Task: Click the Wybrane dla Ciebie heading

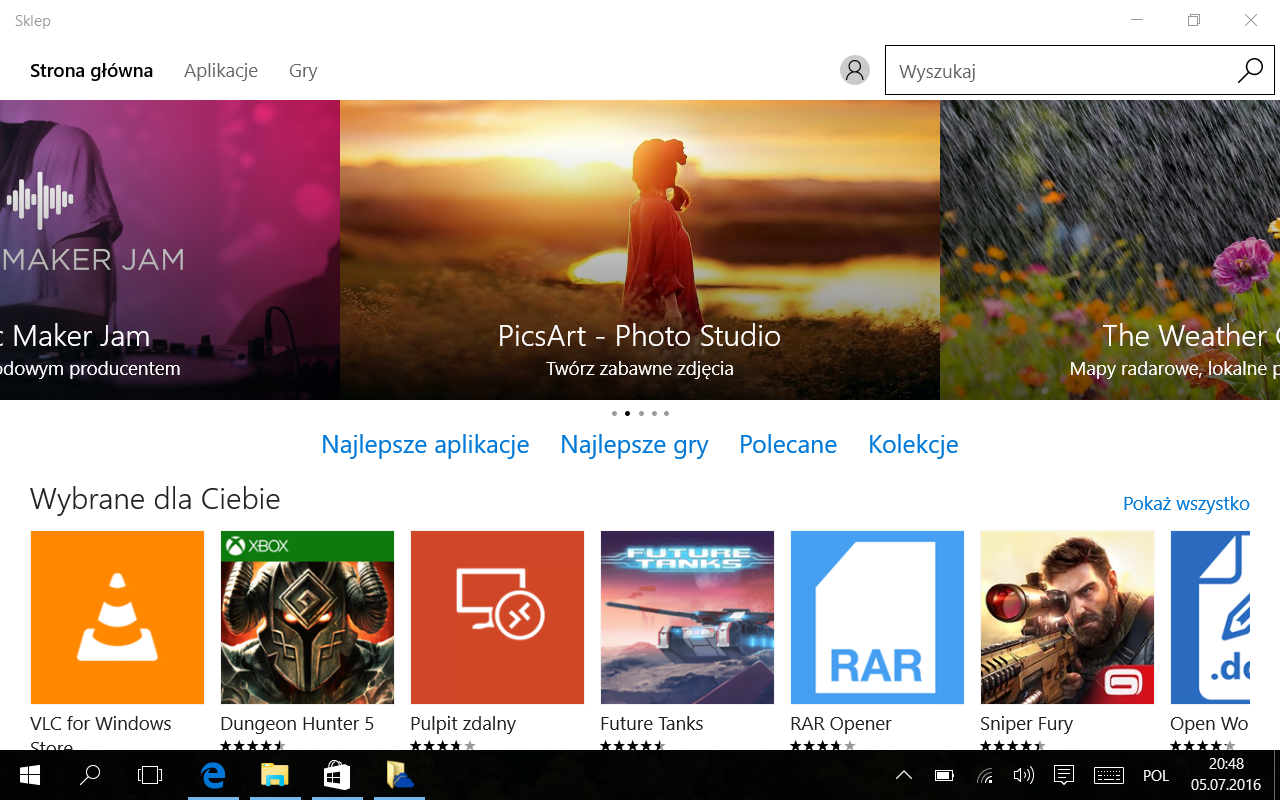Action: pyautogui.click(x=155, y=499)
